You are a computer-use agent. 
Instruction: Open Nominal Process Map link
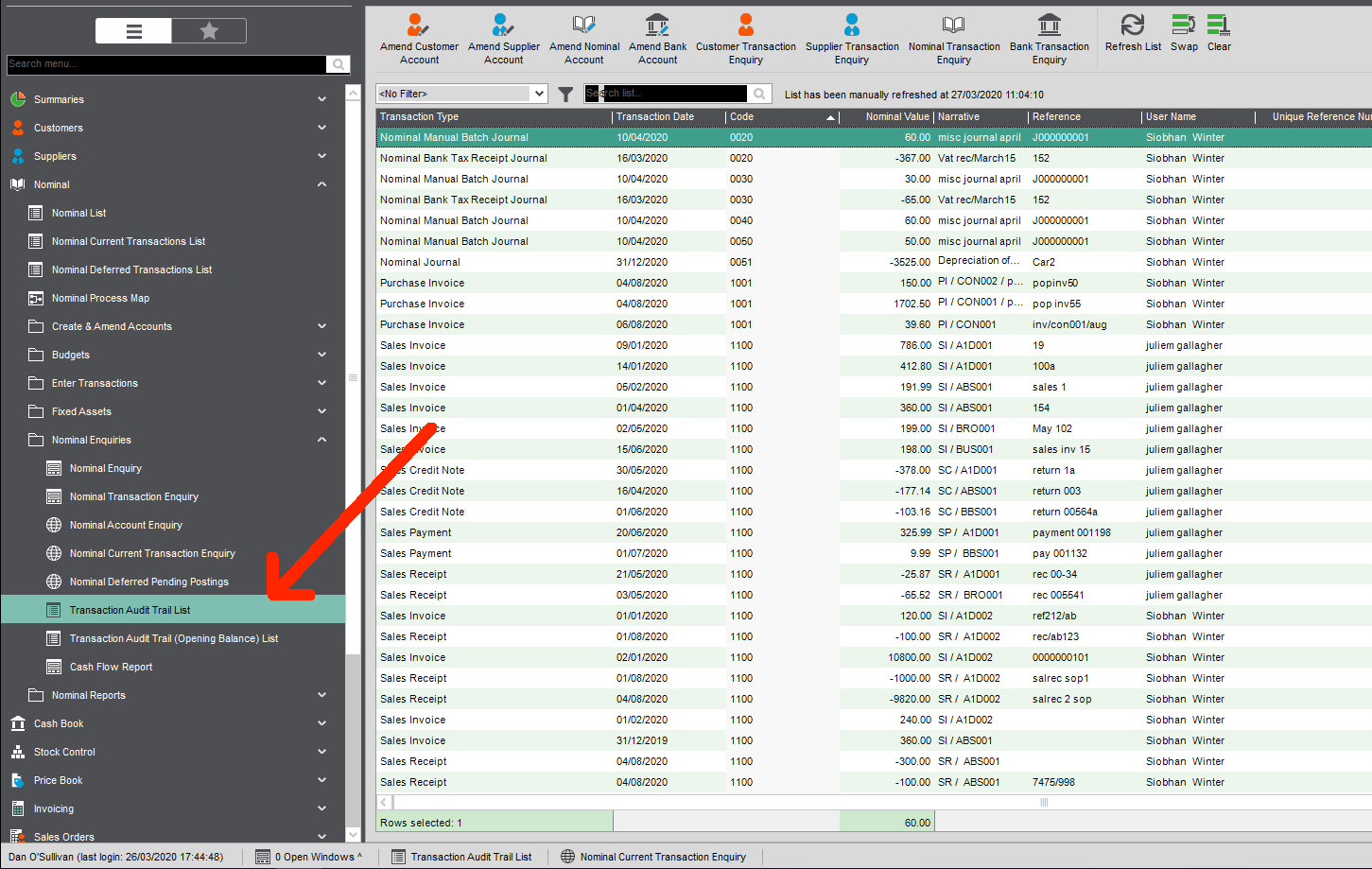click(x=100, y=298)
